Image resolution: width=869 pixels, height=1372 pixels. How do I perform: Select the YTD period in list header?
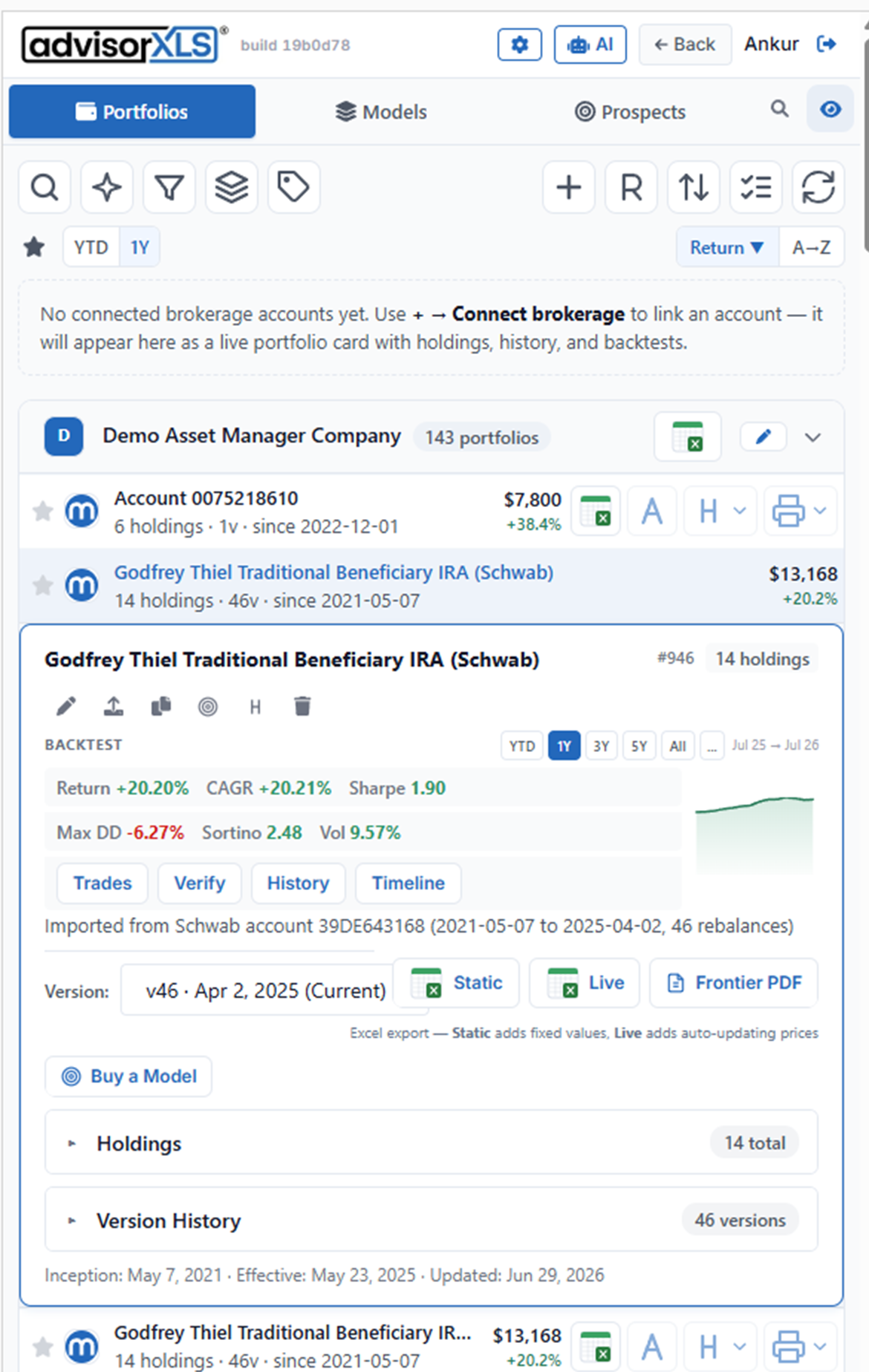(x=91, y=247)
